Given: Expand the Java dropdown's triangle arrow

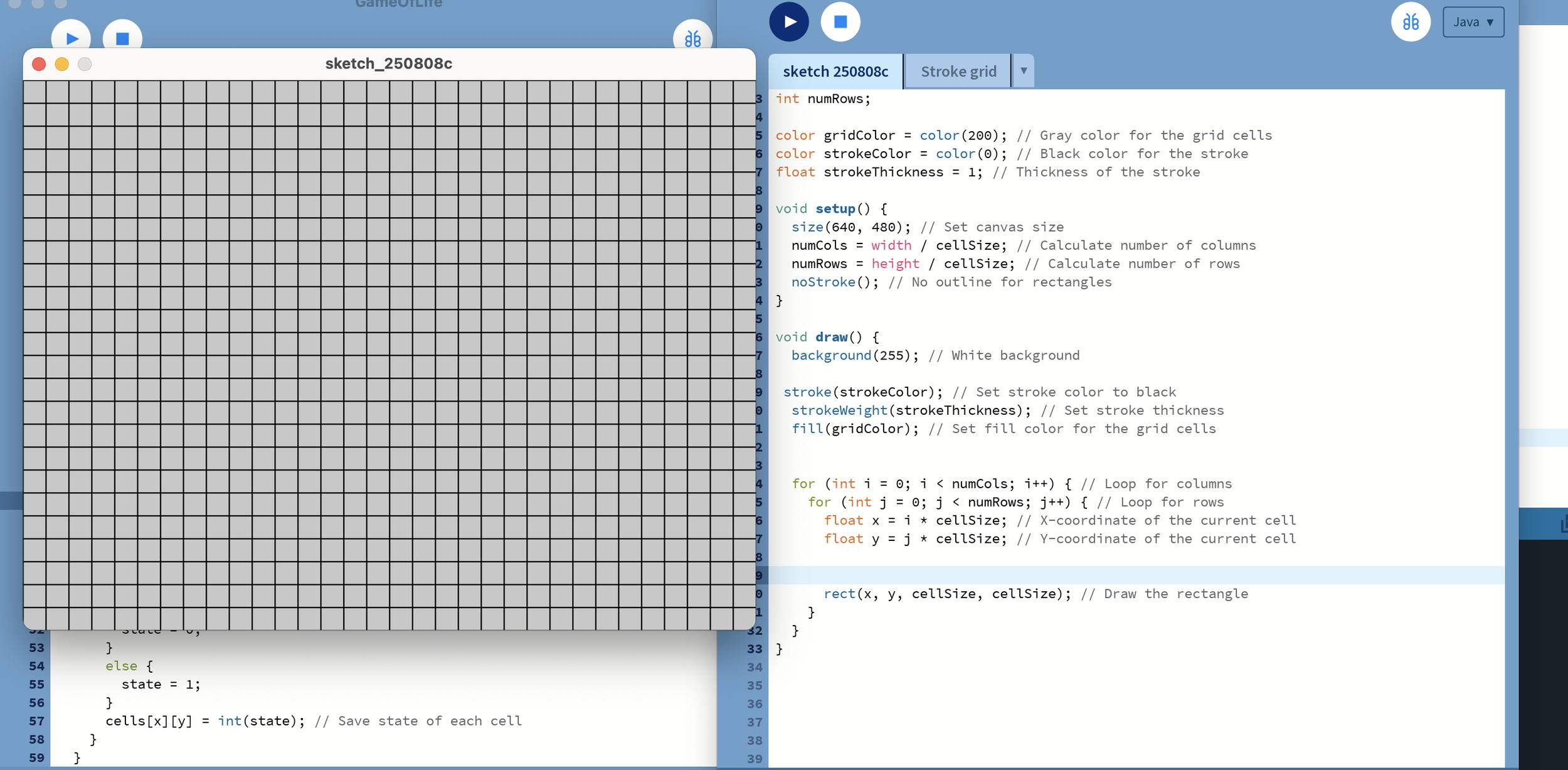Looking at the screenshot, I should pos(1491,23).
